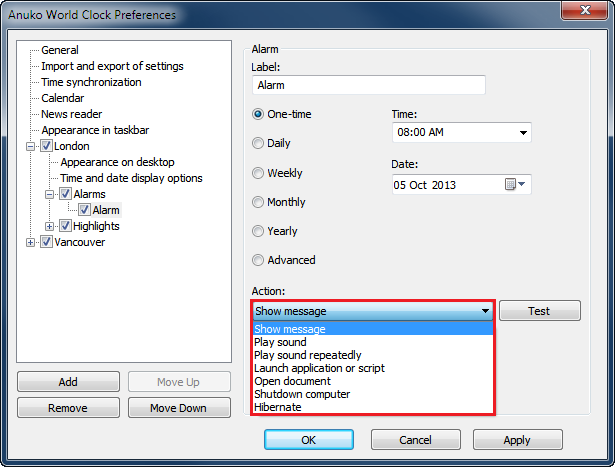
Task: Close the Preferences dialog window
Action: (585, 14)
